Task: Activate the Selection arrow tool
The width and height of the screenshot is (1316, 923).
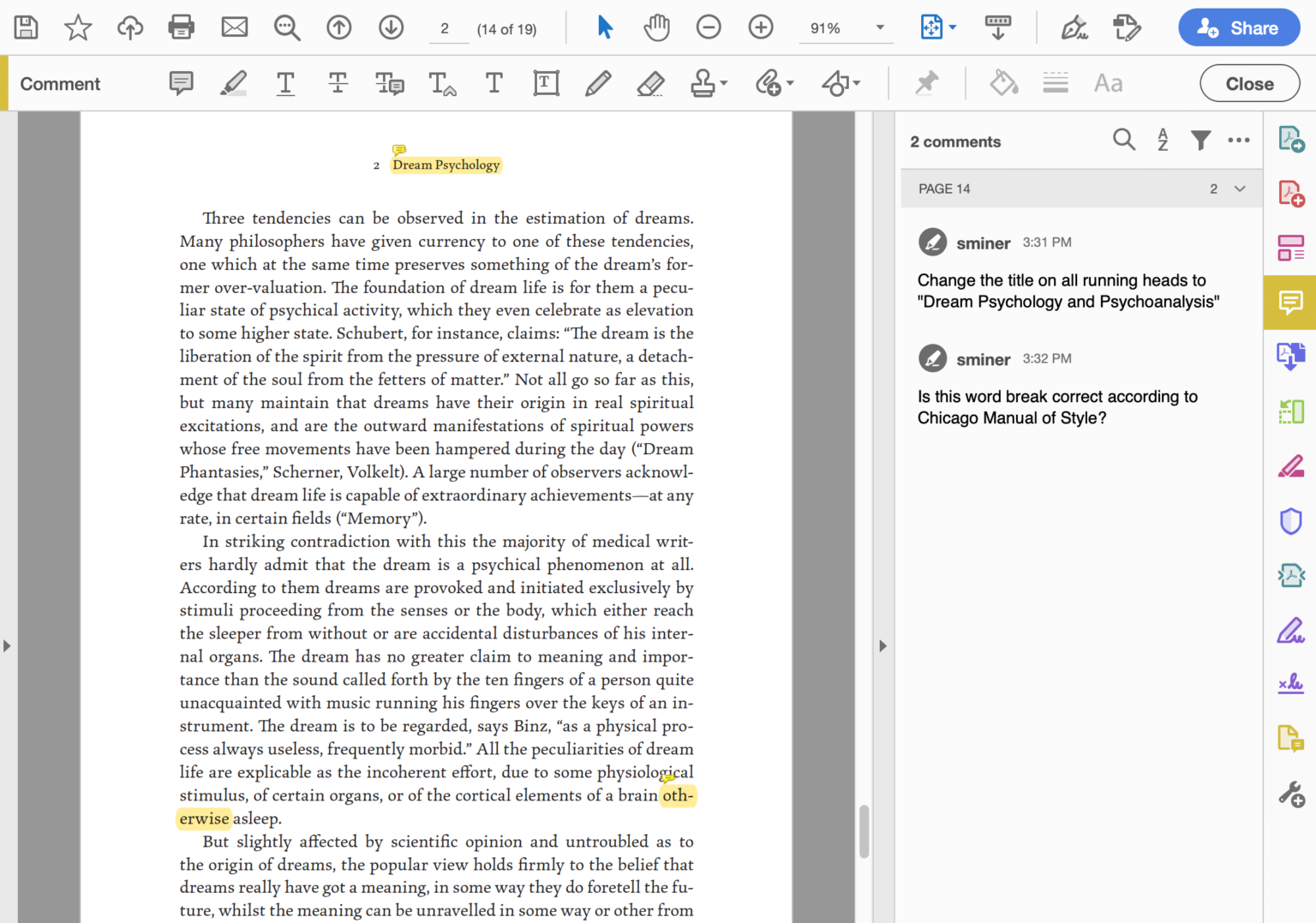Action: (605, 27)
